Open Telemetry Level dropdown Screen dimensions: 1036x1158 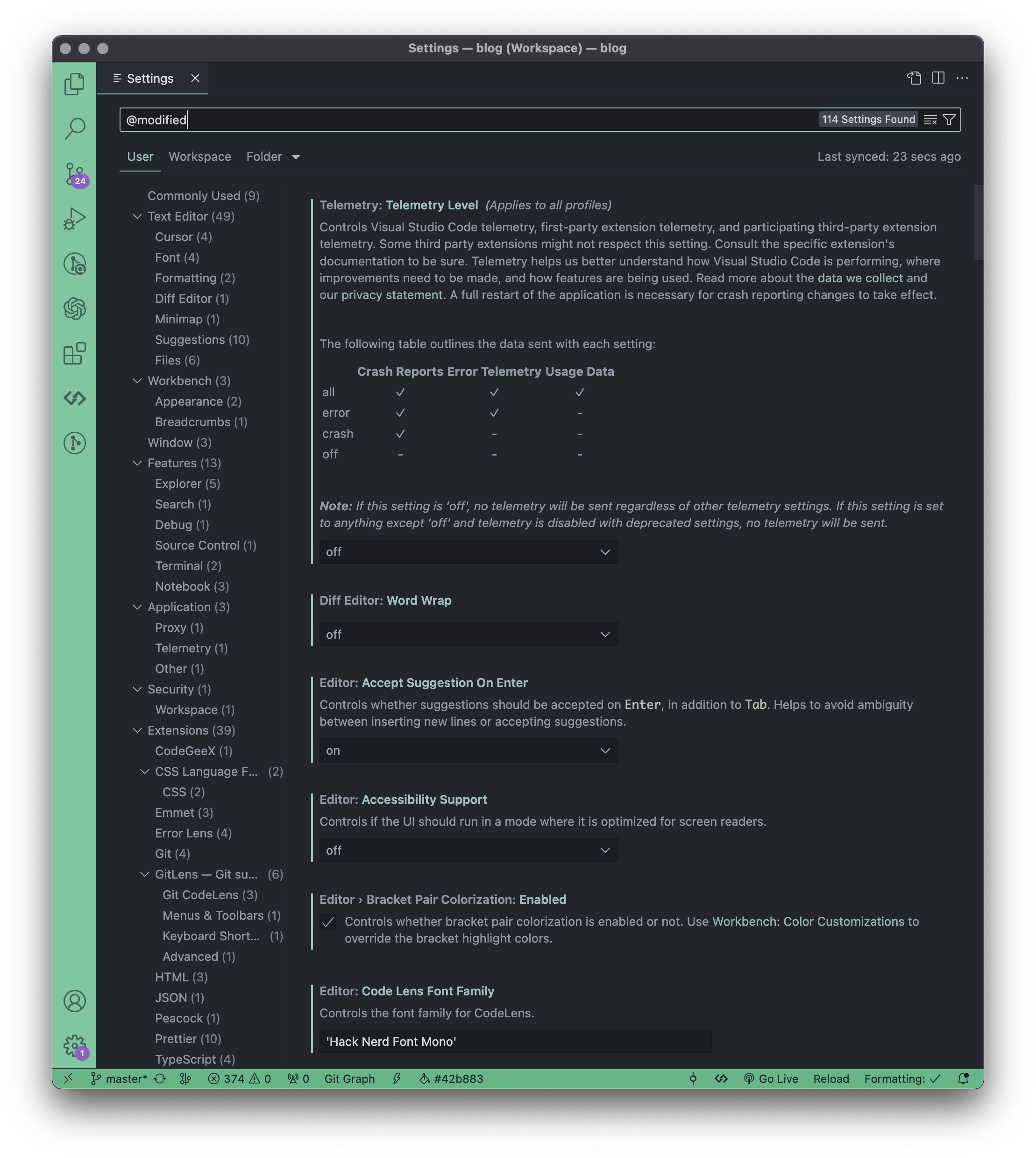(x=468, y=552)
